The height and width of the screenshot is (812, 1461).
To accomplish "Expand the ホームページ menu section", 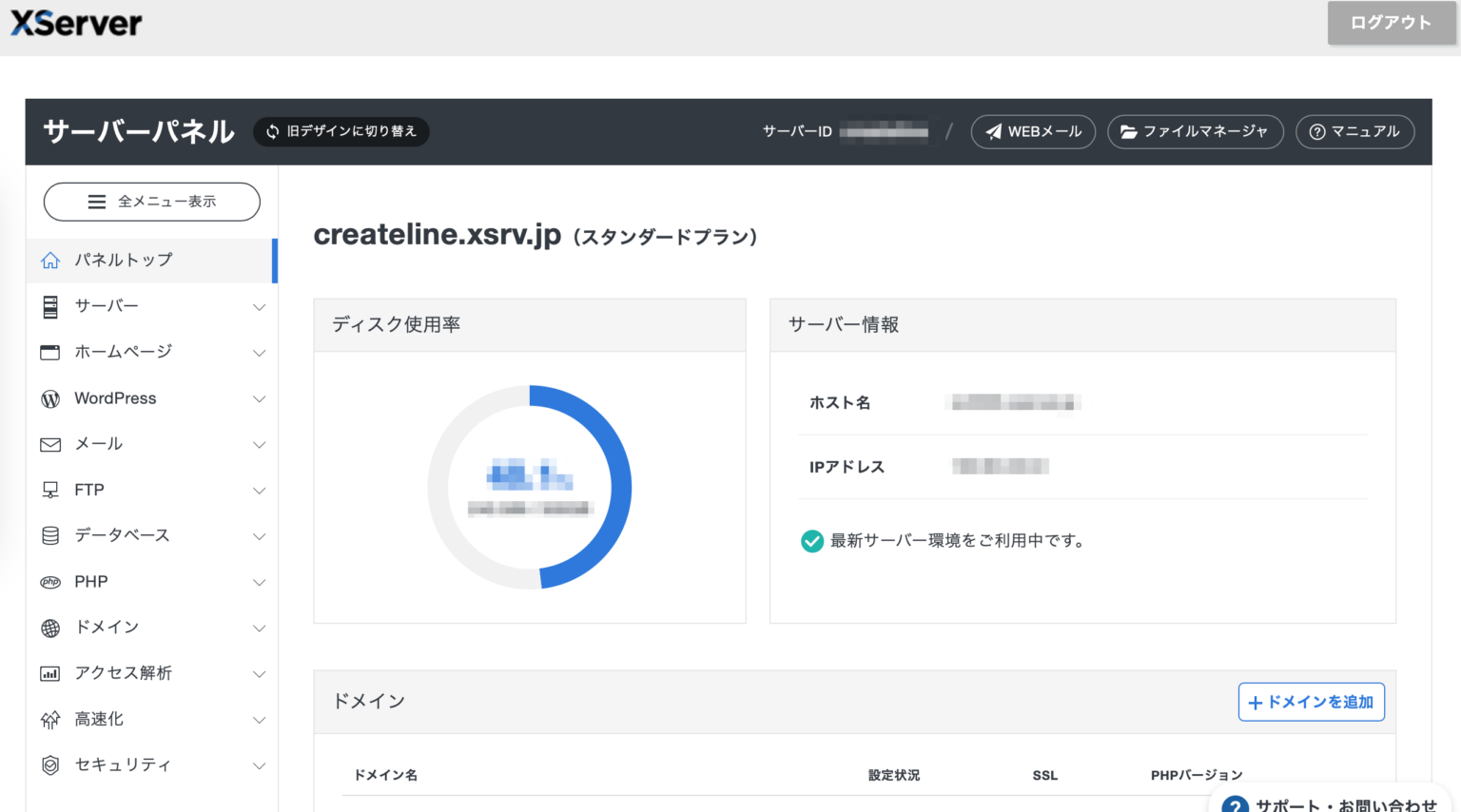I will (151, 352).
